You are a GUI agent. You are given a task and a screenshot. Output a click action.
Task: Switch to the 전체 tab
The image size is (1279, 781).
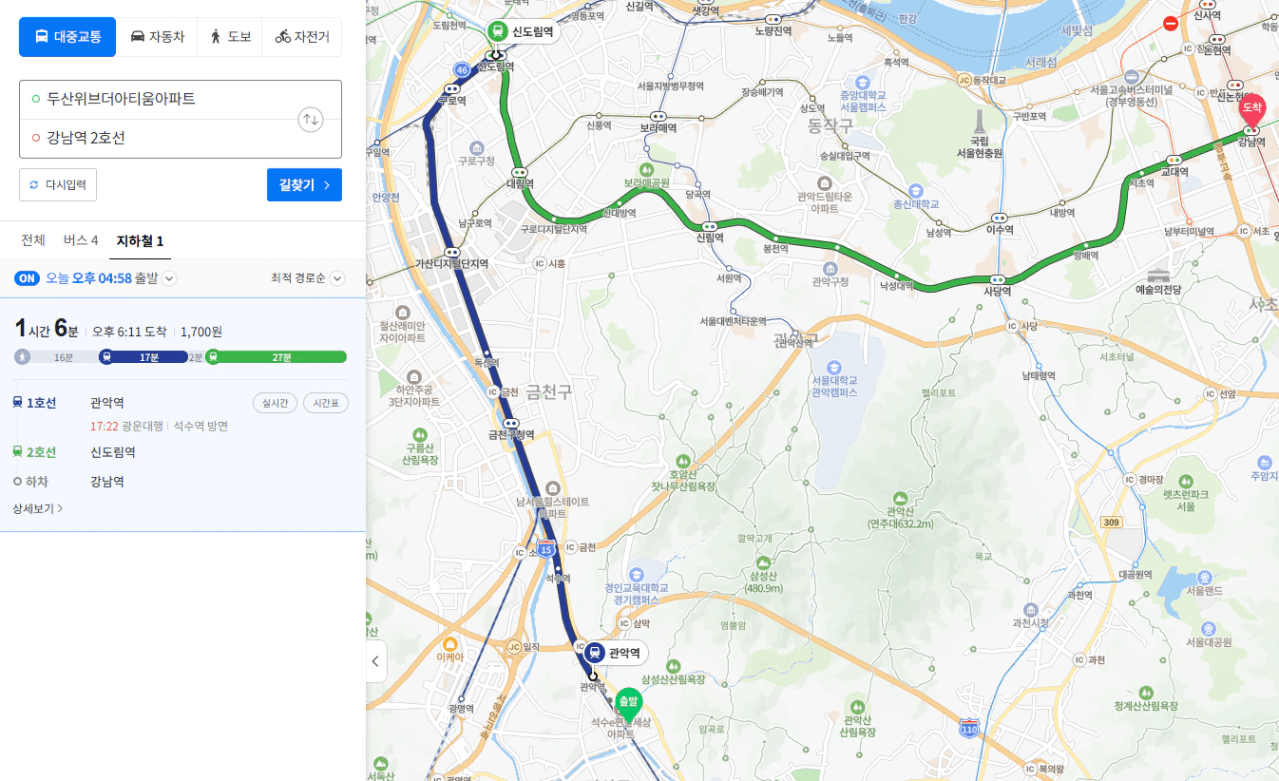pos(33,241)
